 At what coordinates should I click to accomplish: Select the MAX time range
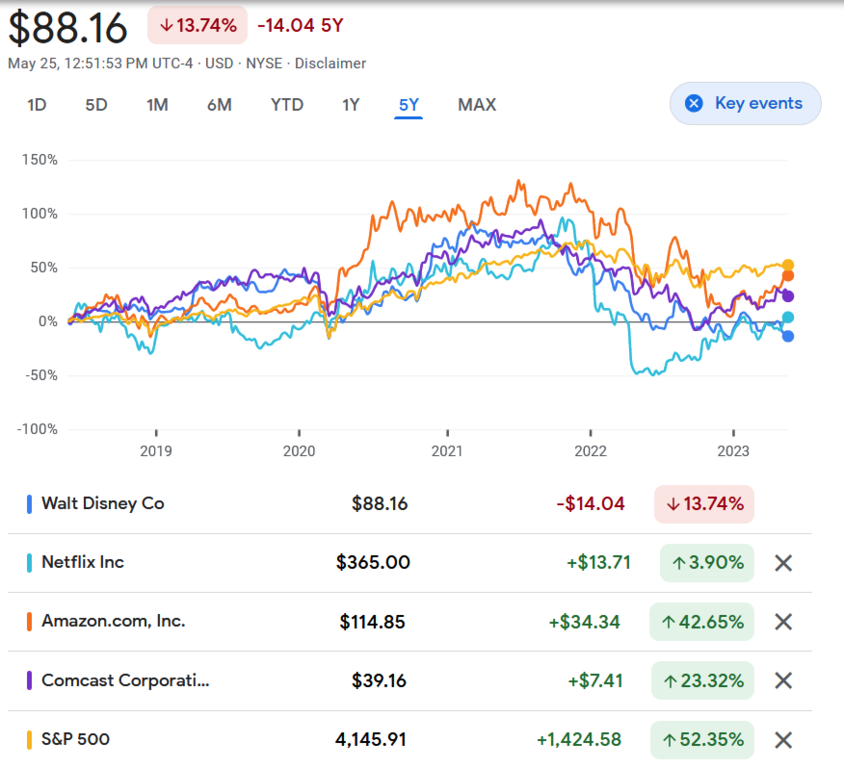476,105
